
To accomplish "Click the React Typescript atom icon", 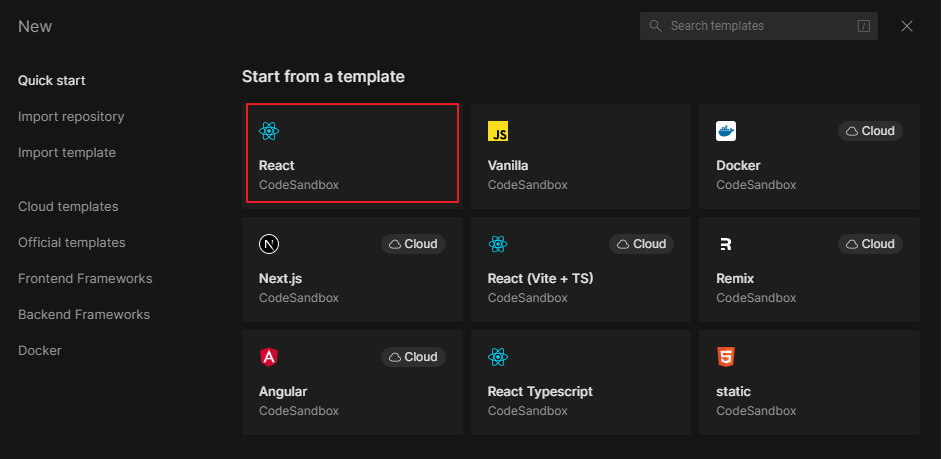I will tap(498, 357).
